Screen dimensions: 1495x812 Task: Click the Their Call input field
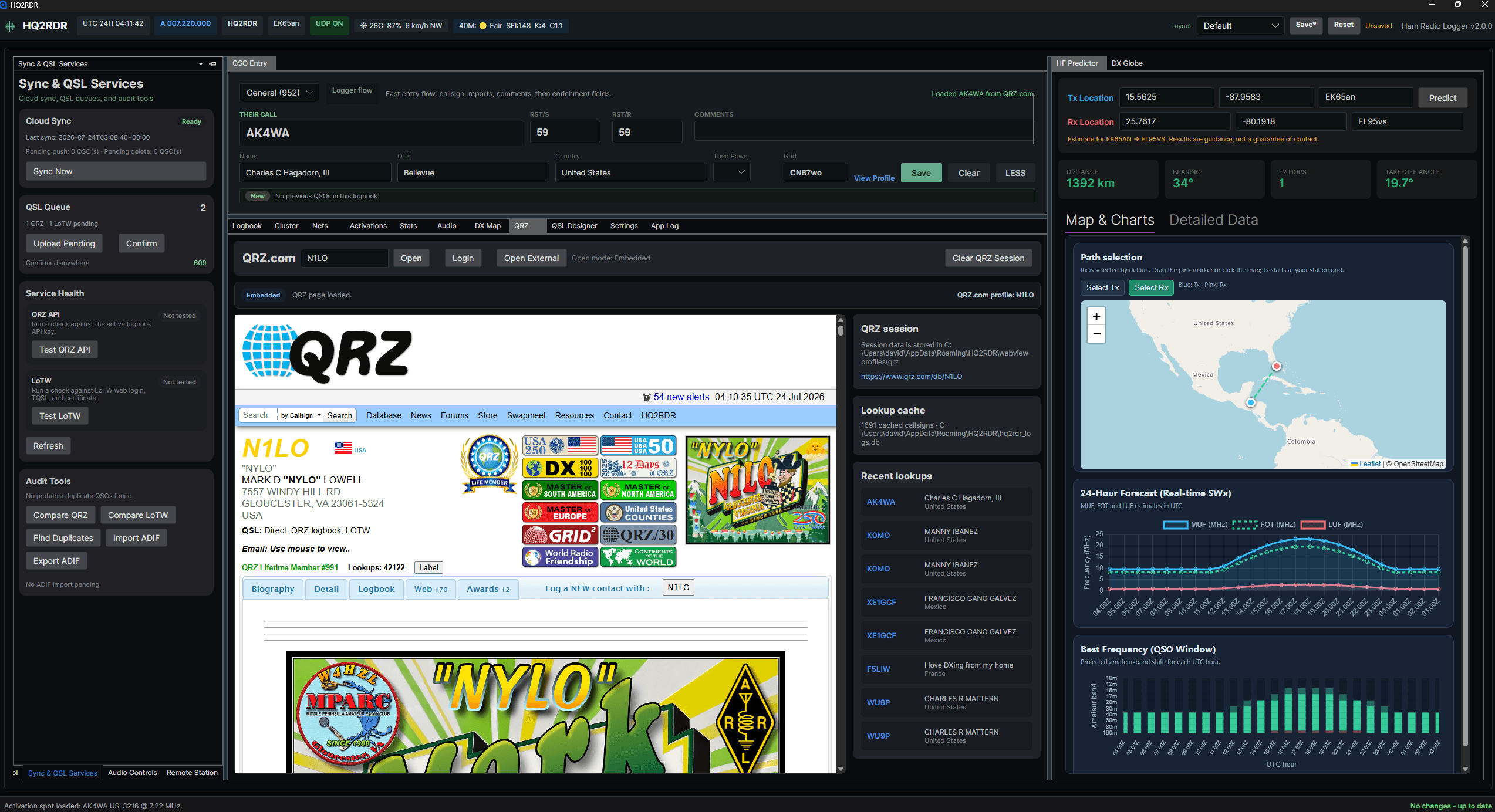(x=382, y=133)
